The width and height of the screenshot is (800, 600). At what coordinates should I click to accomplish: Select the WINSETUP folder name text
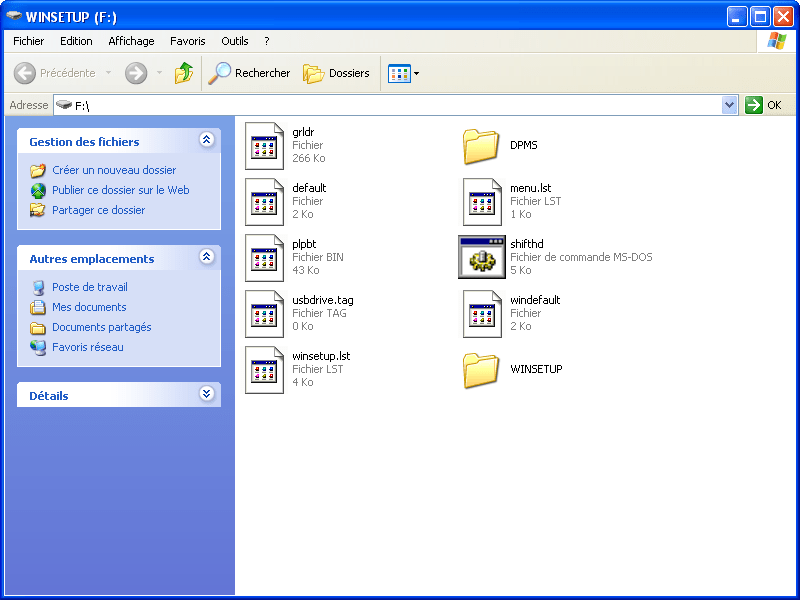click(x=536, y=369)
